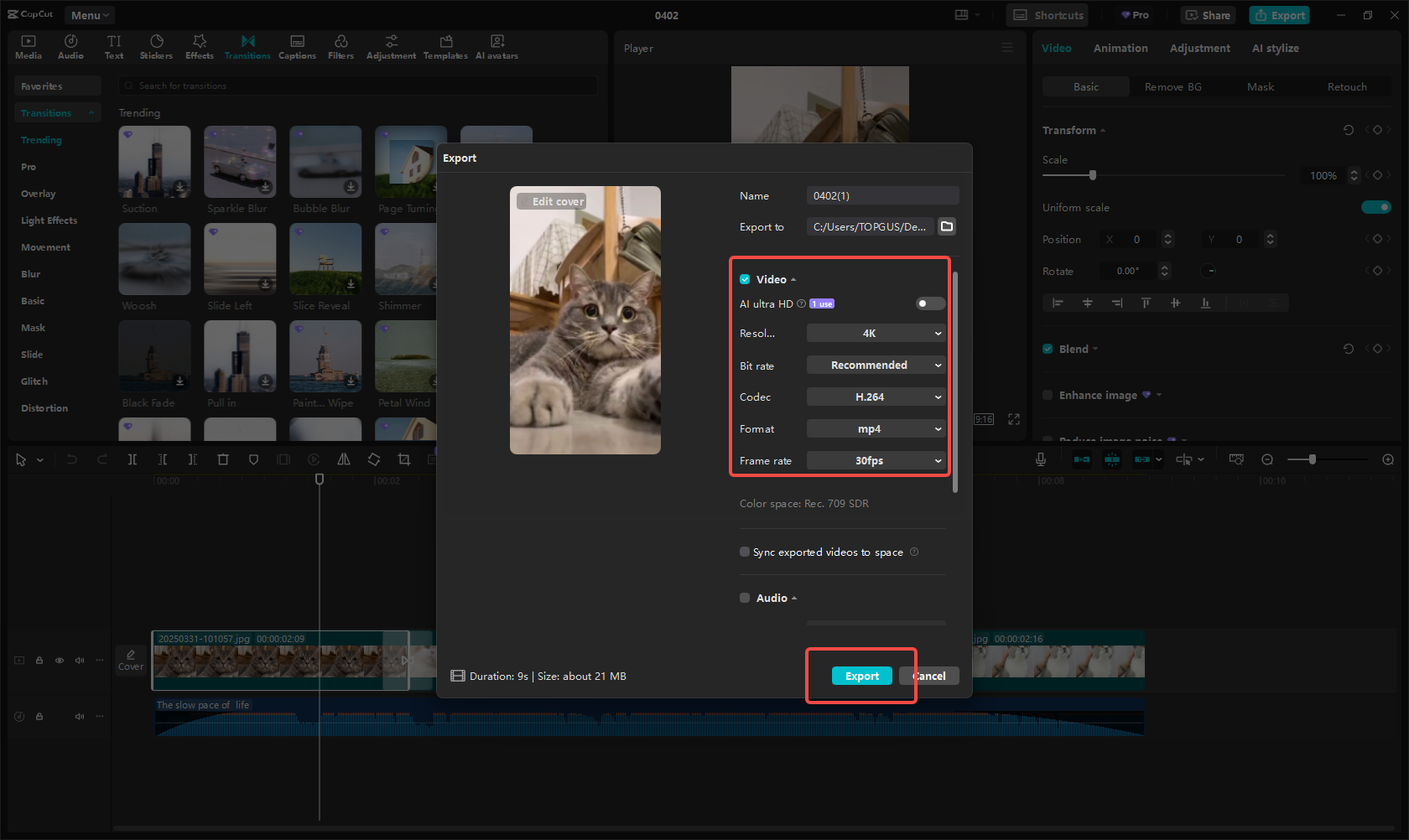Click the microphone record icon in timeline toolbar

[1040, 459]
